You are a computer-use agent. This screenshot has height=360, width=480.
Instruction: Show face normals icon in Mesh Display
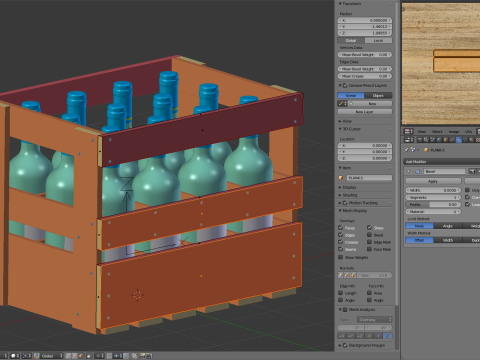coord(353,275)
